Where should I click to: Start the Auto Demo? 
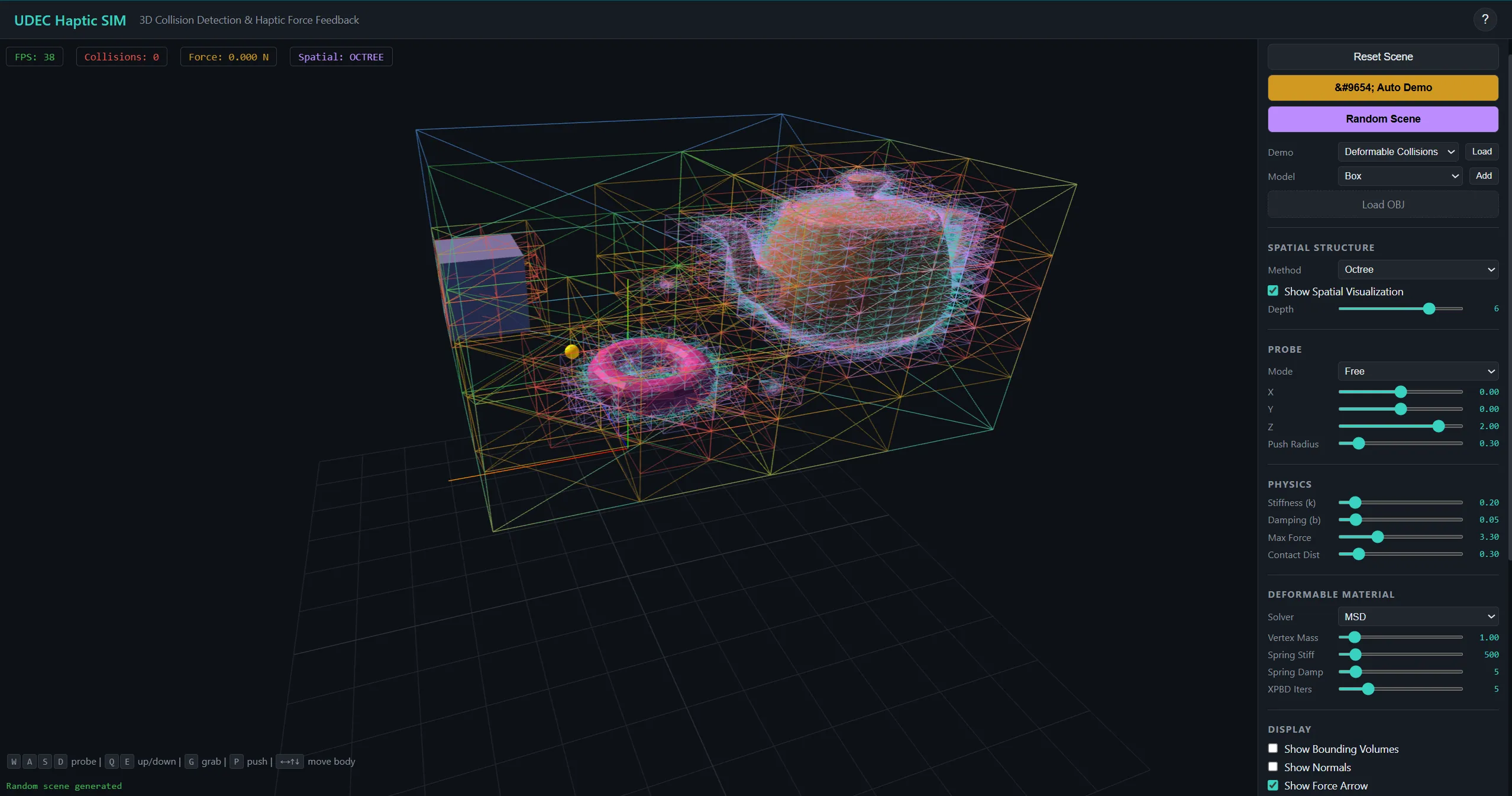pyautogui.click(x=1383, y=88)
